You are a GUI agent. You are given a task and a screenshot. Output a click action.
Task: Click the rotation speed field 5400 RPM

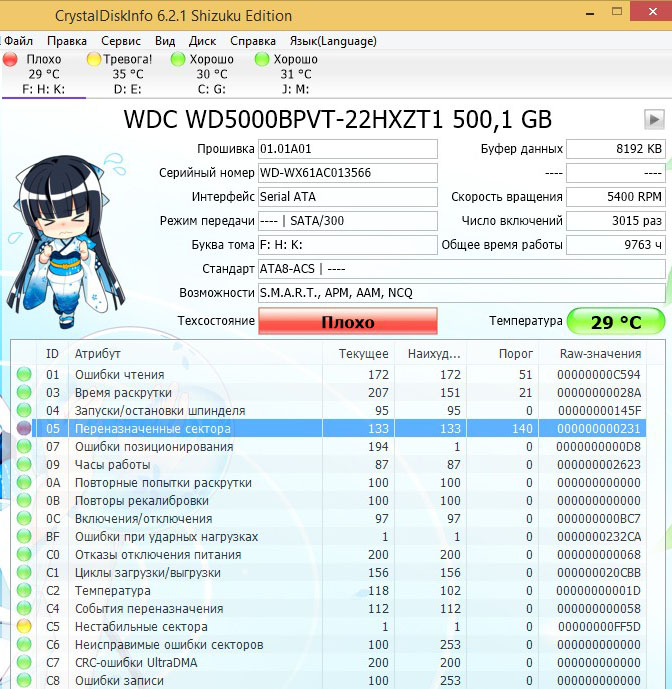click(616, 197)
